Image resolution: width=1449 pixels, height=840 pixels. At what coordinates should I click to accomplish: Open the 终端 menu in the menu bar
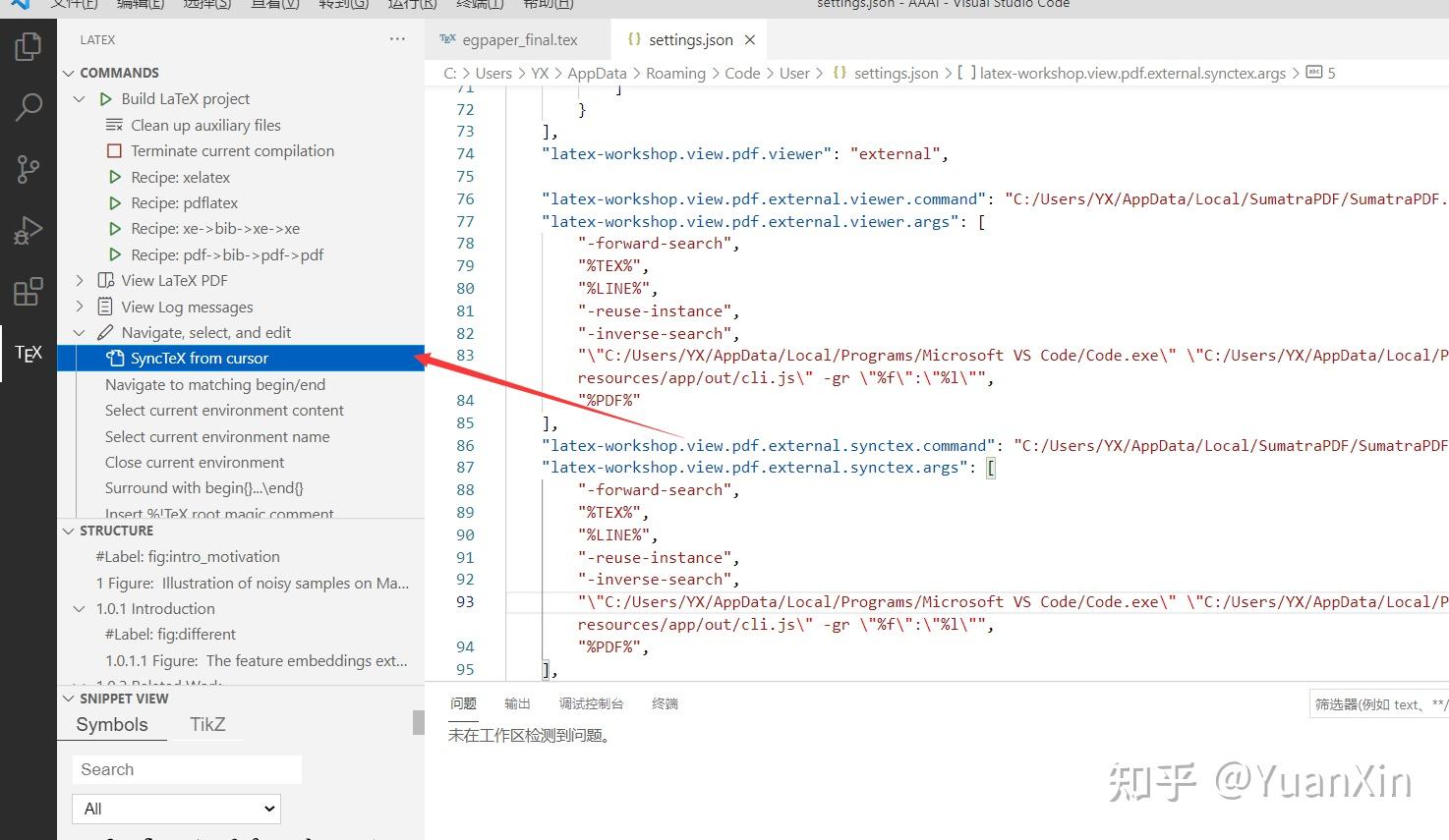pyautogui.click(x=480, y=5)
